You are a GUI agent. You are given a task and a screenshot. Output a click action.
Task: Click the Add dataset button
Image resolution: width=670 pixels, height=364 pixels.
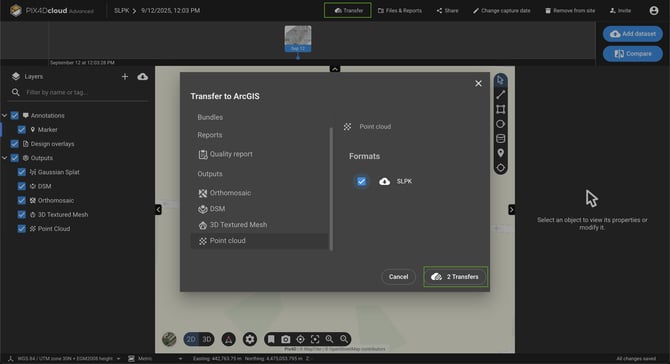coord(633,34)
